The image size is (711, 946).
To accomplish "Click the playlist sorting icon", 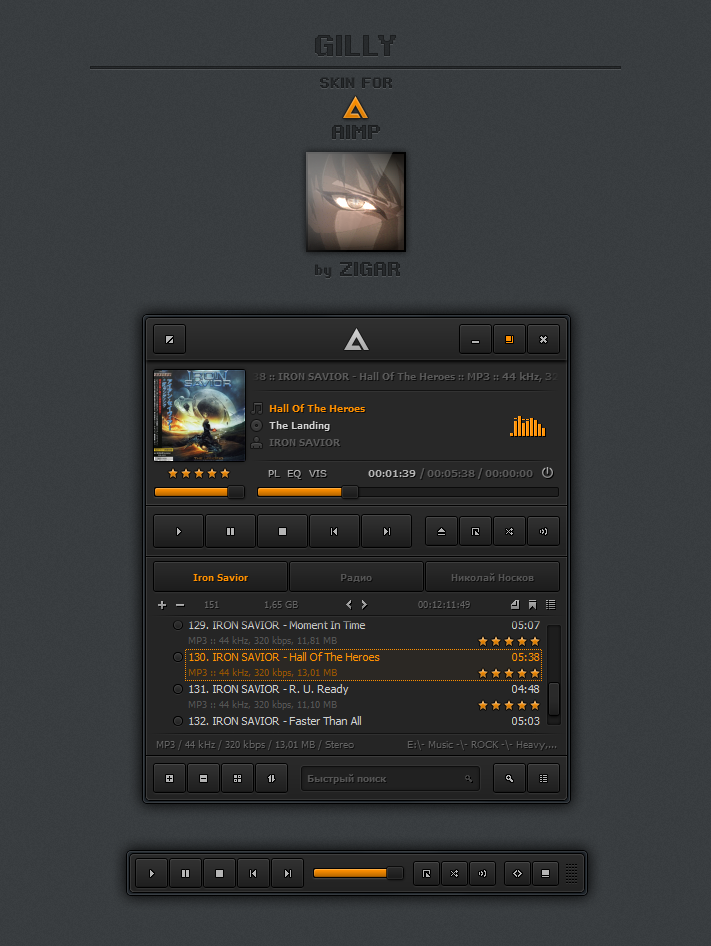I will [515, 605].
